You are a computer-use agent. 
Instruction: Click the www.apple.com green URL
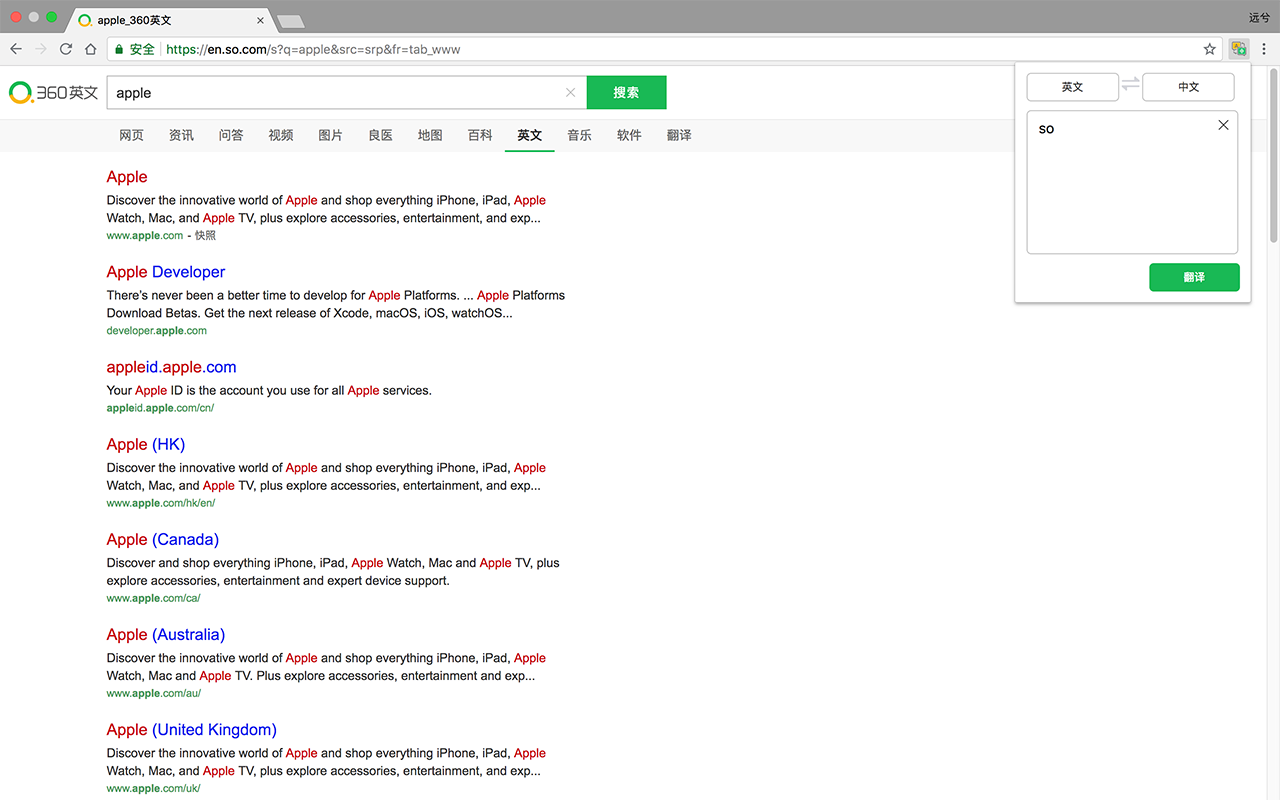145,236
